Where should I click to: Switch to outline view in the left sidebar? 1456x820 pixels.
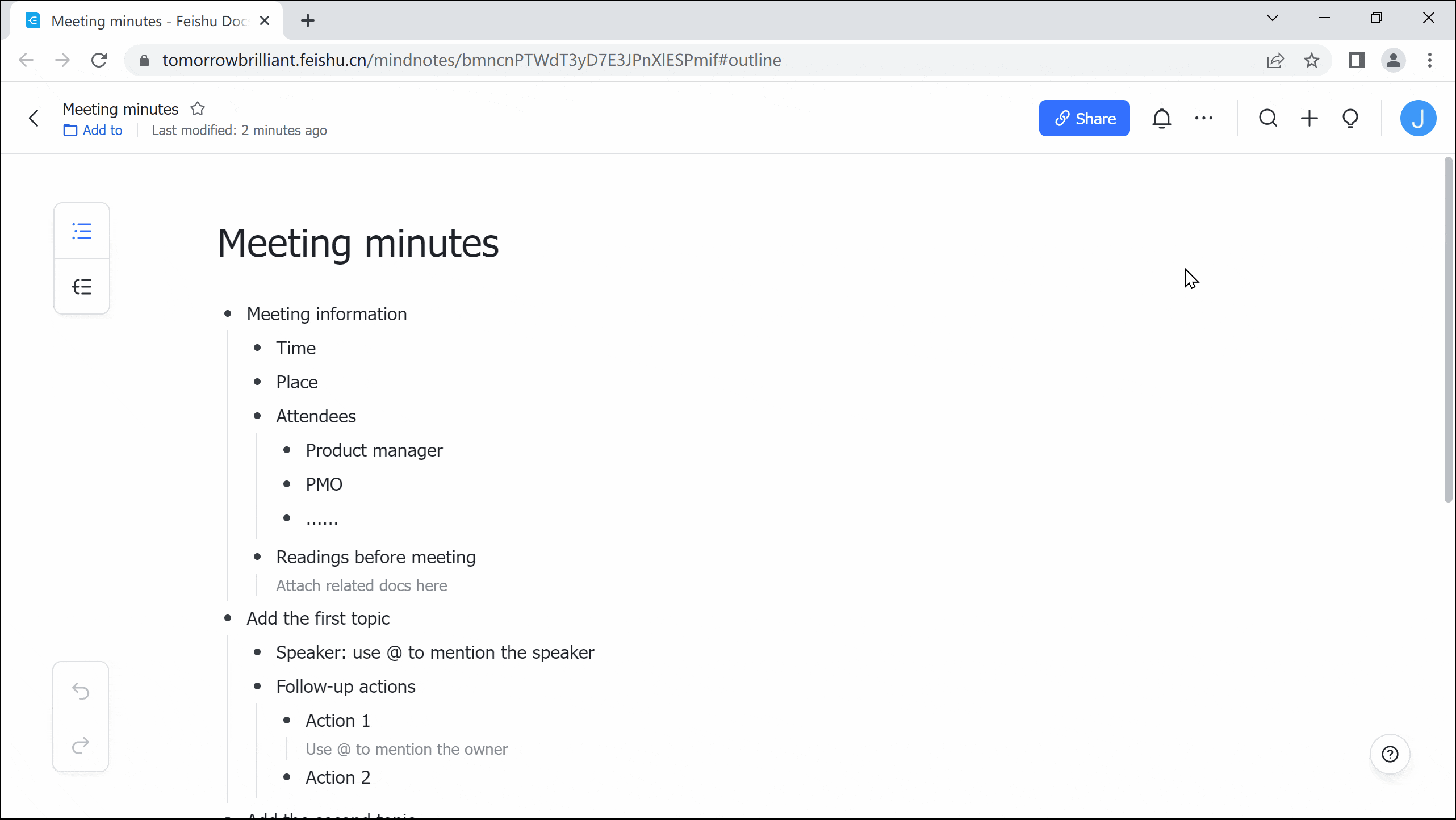(x=82, y=231)
